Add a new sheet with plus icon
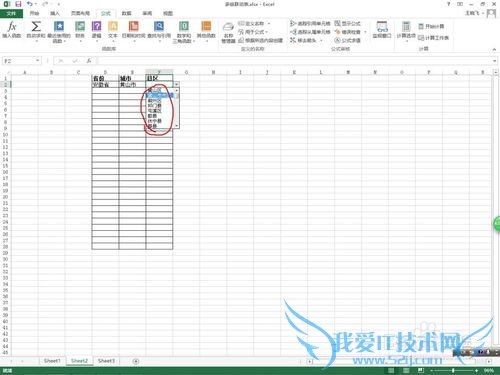This screenshot has width=500, height=375. click(136, 361)
